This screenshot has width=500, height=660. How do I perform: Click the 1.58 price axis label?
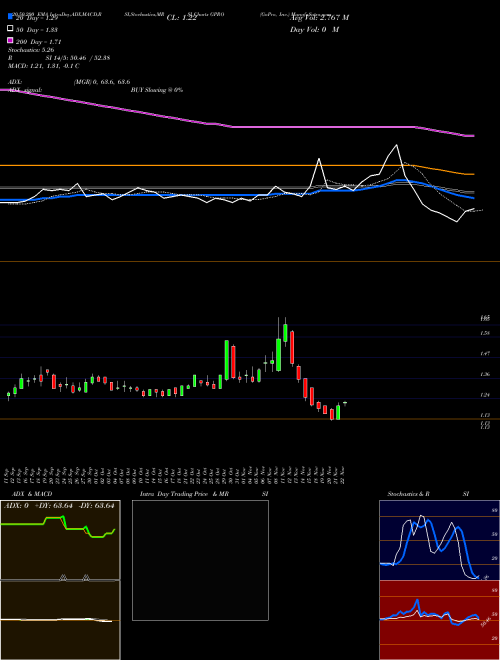[485, 333]
